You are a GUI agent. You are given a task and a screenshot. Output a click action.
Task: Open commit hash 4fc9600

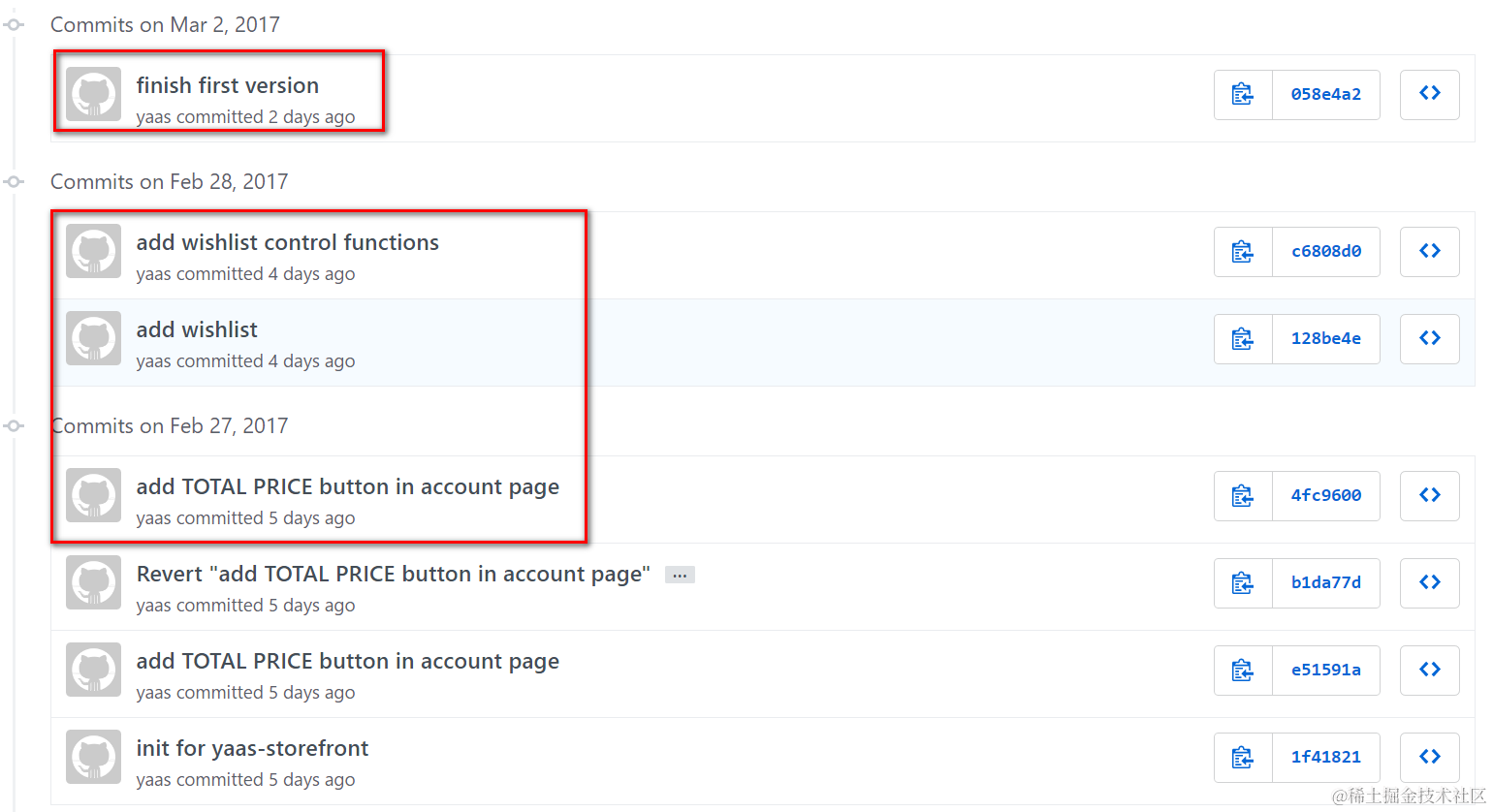coord(1325,495)
